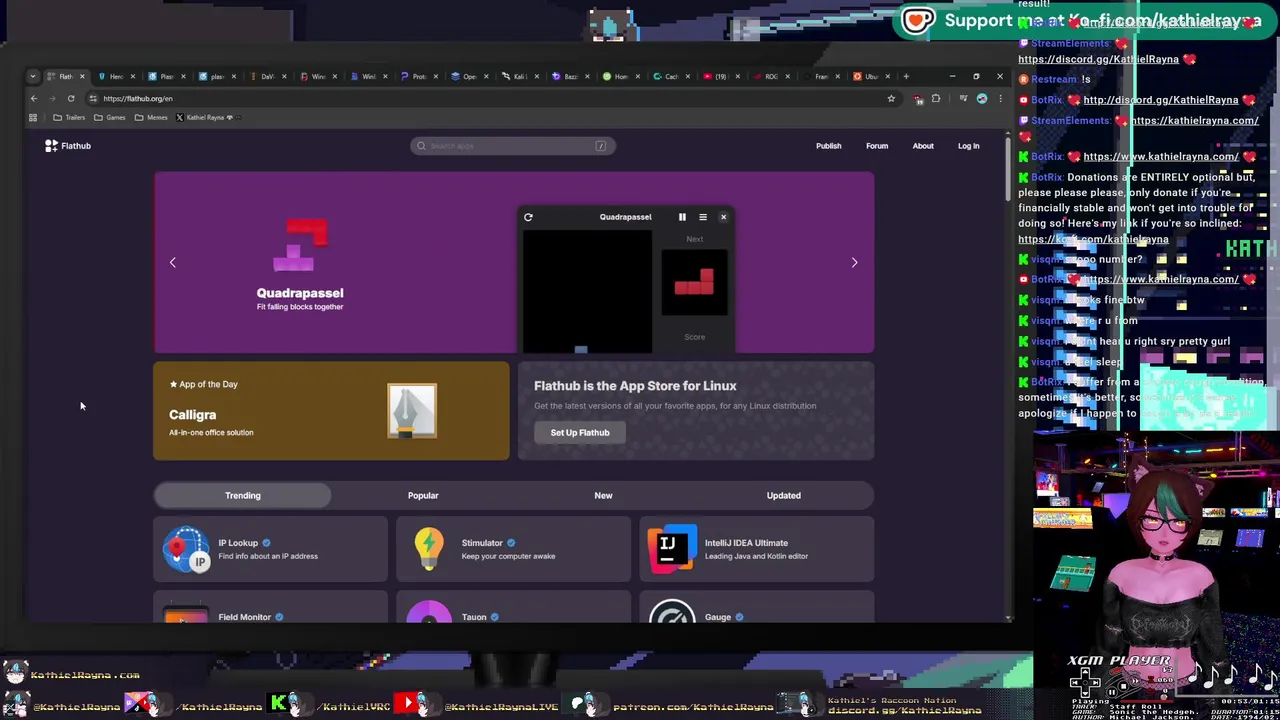Image resolution: width=1280 pixels, height=720 pixels.
Task: Open the About page
Action: 923,146
